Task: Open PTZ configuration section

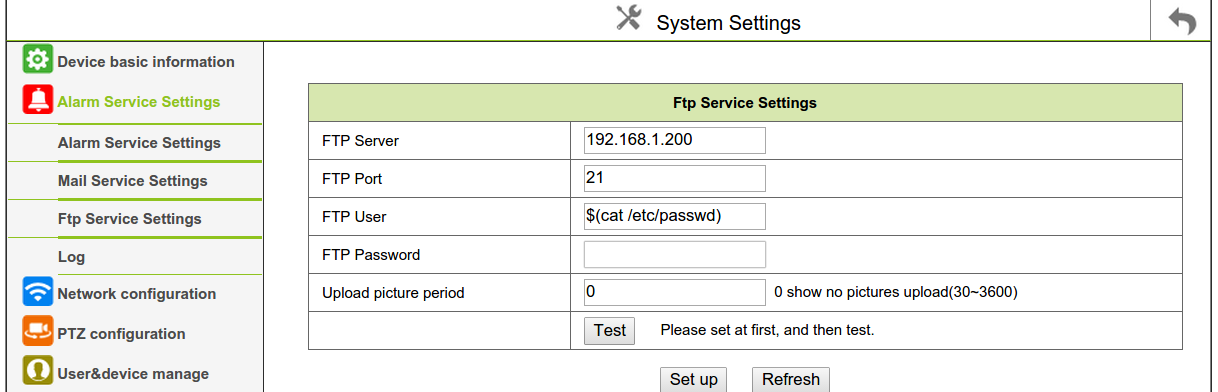Action: pyautogui.click(x=122, y=334)
